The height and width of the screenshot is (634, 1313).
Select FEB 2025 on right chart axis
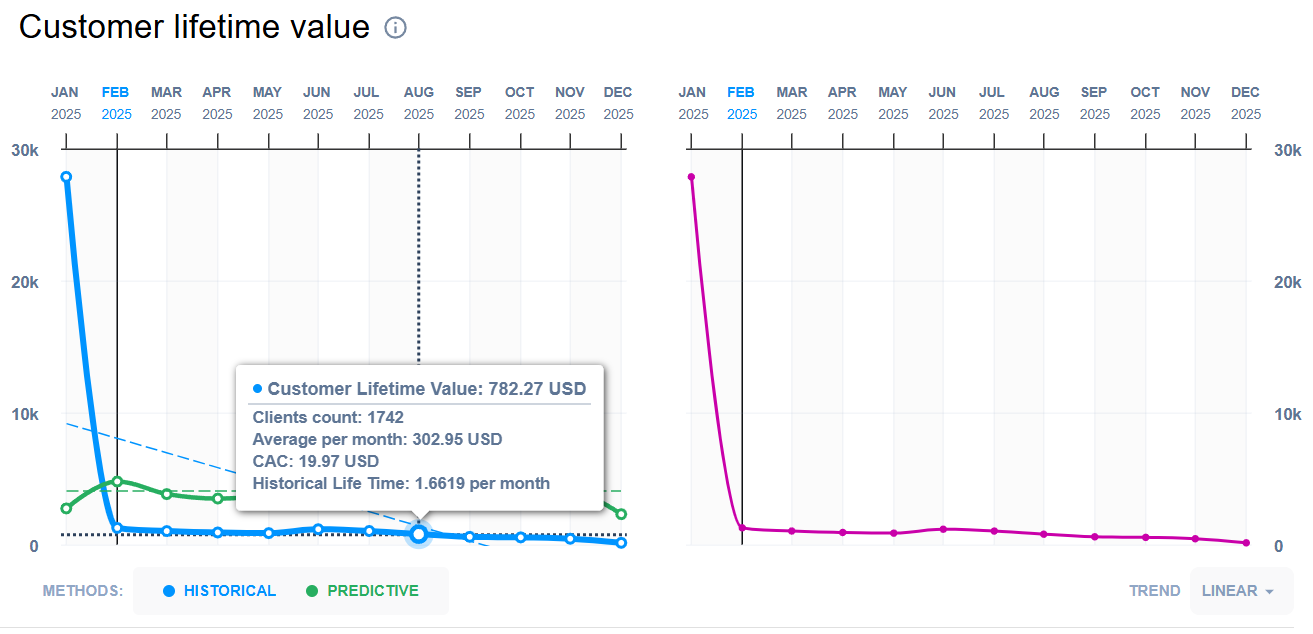pos(742,102)
